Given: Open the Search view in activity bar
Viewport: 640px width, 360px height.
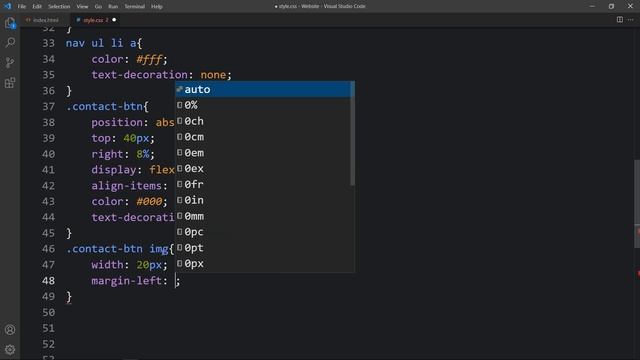Looking at the screenshot, I should 10,42.
